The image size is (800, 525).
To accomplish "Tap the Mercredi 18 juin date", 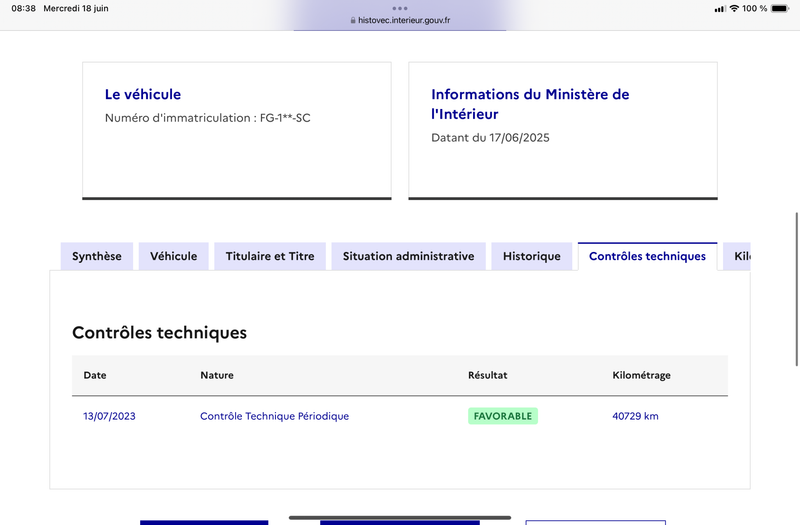I will click(x=76, y=8).
